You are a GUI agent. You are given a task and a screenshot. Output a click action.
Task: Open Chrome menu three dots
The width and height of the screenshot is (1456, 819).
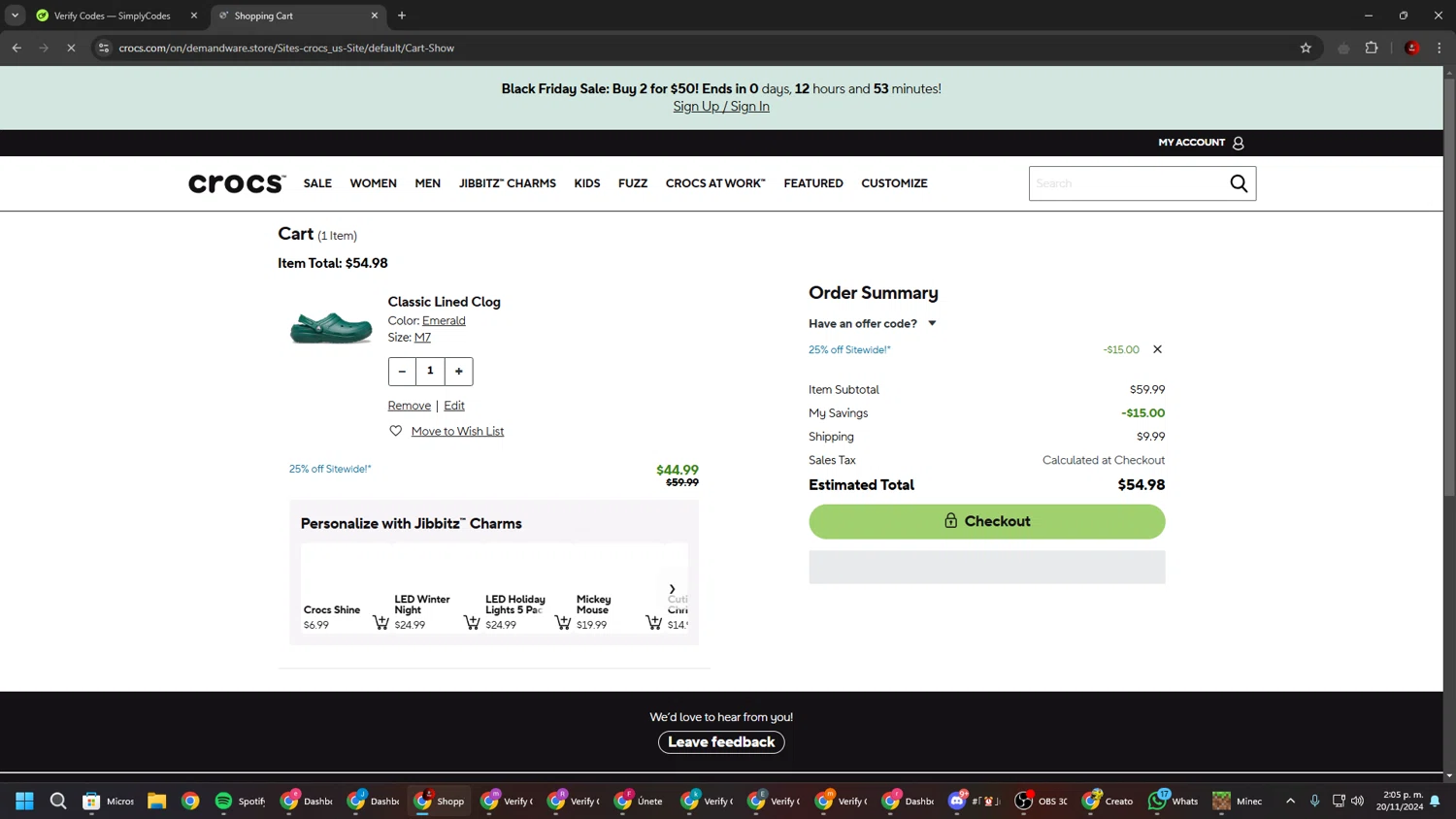(1439, 48)
